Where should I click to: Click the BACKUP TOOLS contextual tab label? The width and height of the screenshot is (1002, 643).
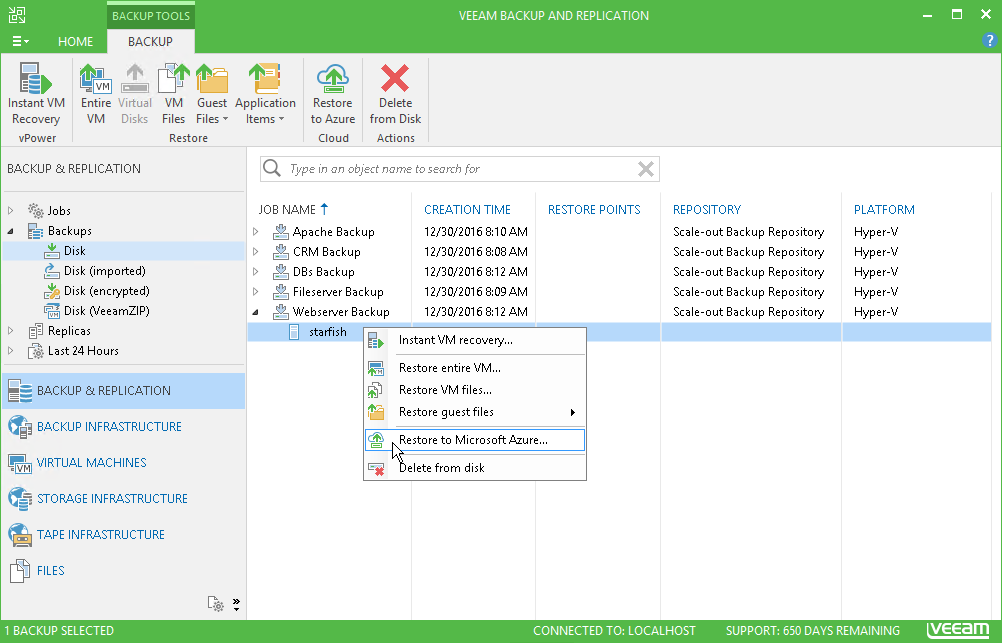coord(151,16)
